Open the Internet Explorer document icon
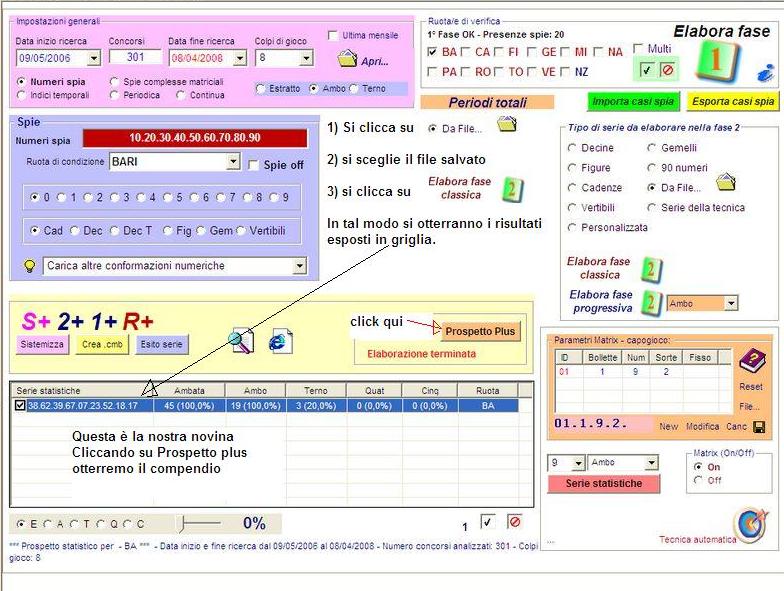784x591 pixels. click(280, 341)
